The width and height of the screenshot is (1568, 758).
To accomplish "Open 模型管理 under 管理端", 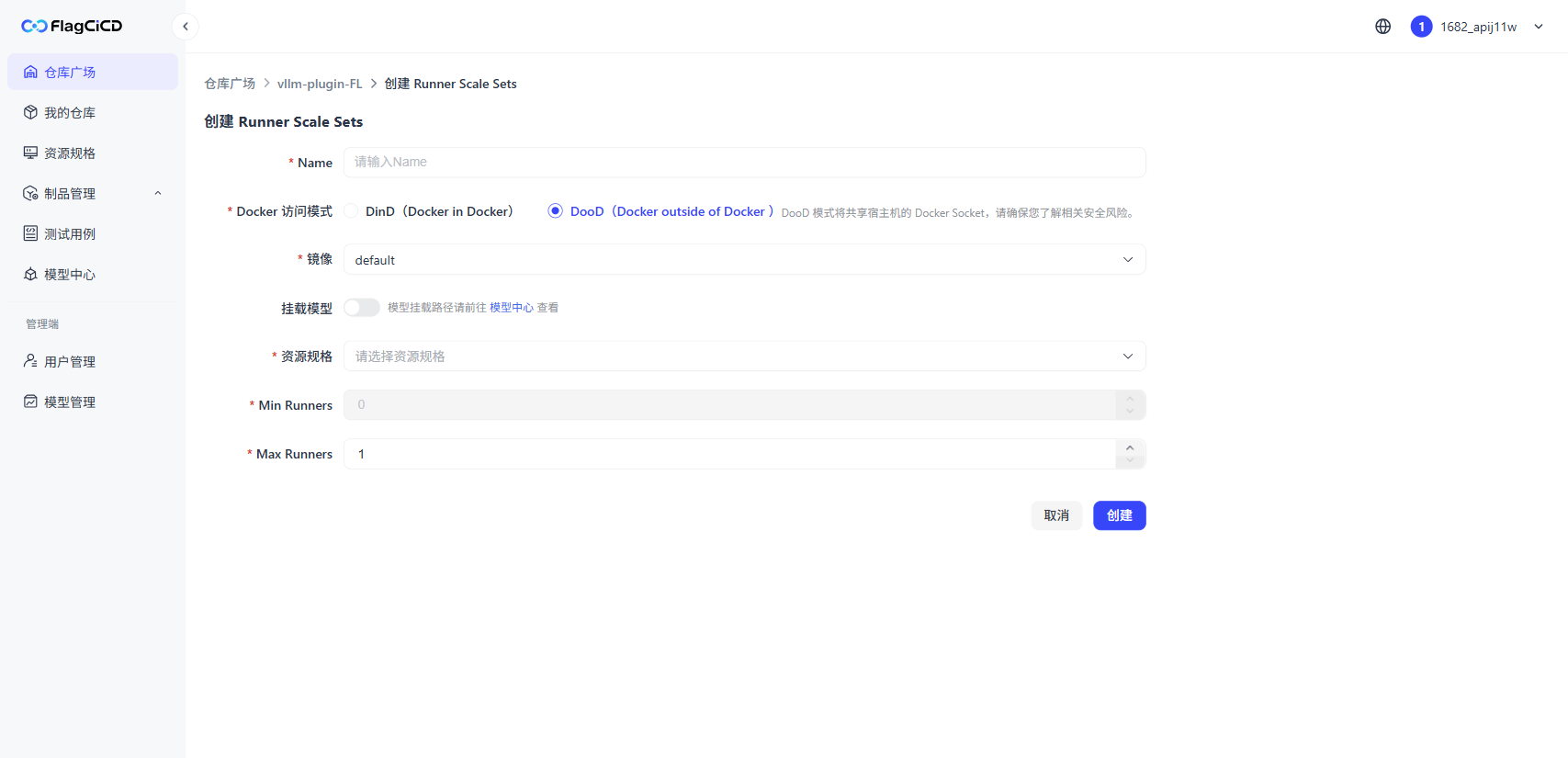I will click(x=93, y=402).
